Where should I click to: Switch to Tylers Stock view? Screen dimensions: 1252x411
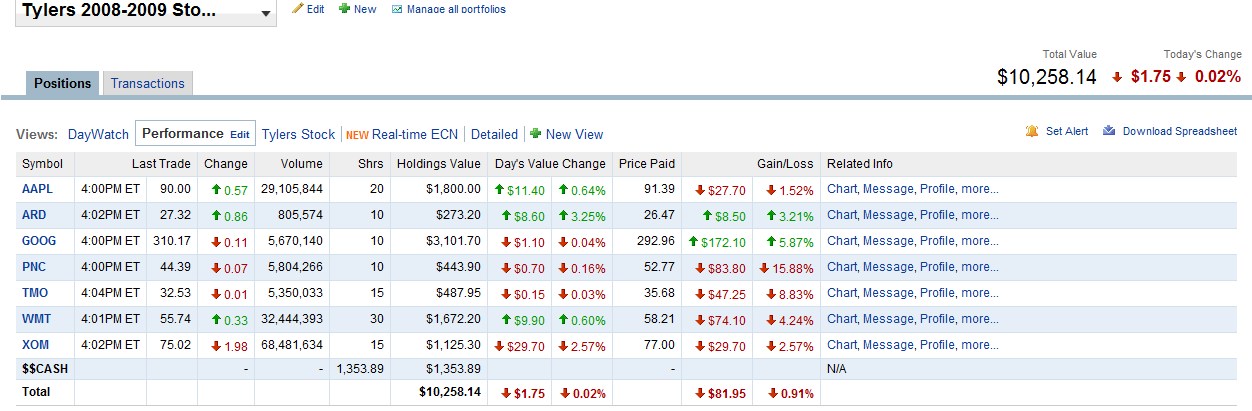298,134
